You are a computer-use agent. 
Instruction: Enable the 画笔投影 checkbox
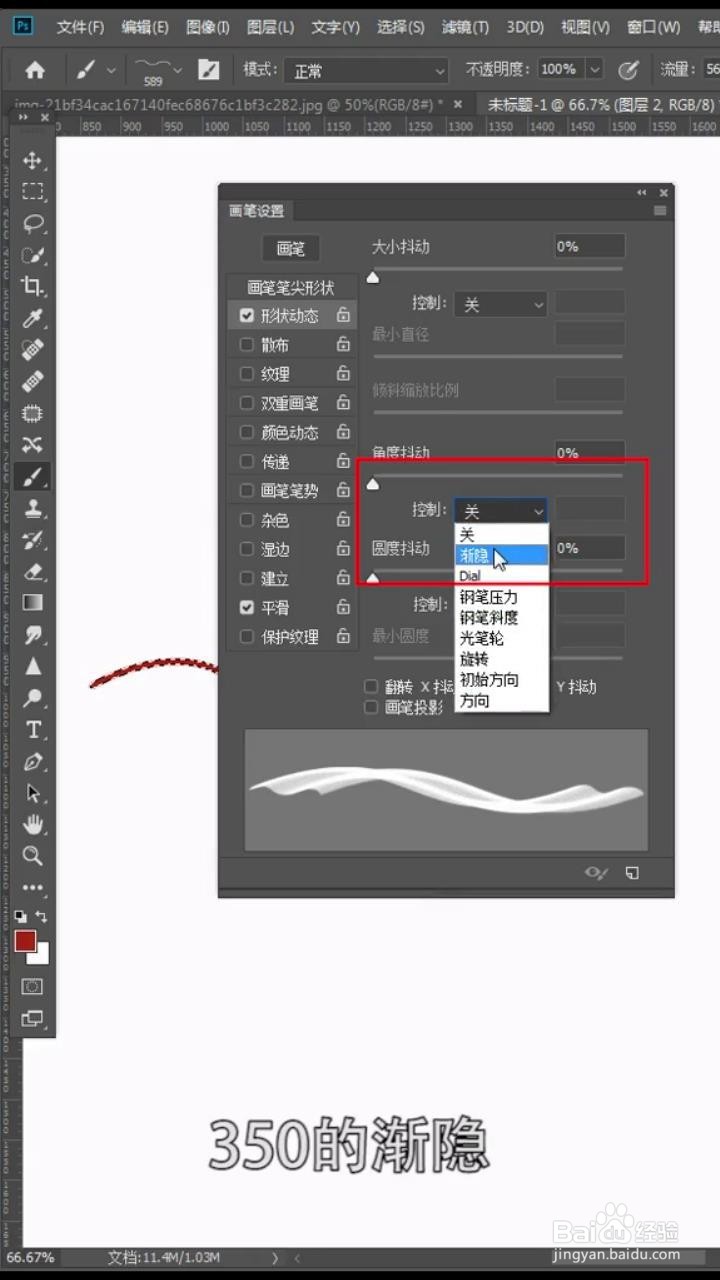point(371,707)
